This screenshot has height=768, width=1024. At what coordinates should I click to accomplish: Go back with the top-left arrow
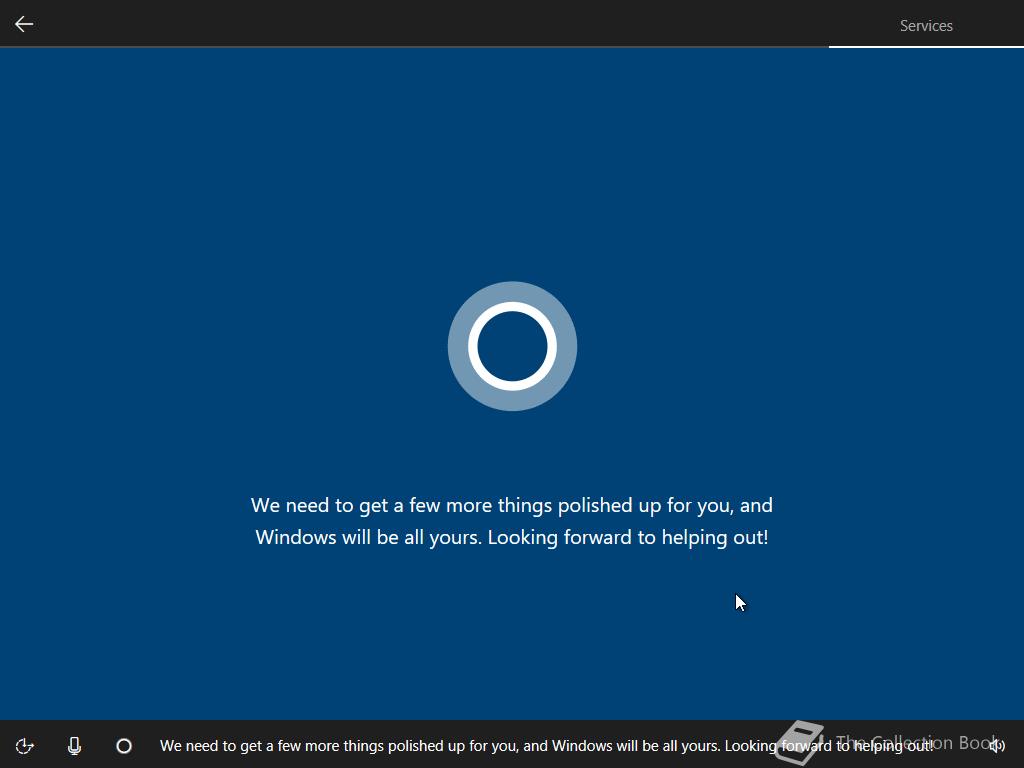point(24,25)
